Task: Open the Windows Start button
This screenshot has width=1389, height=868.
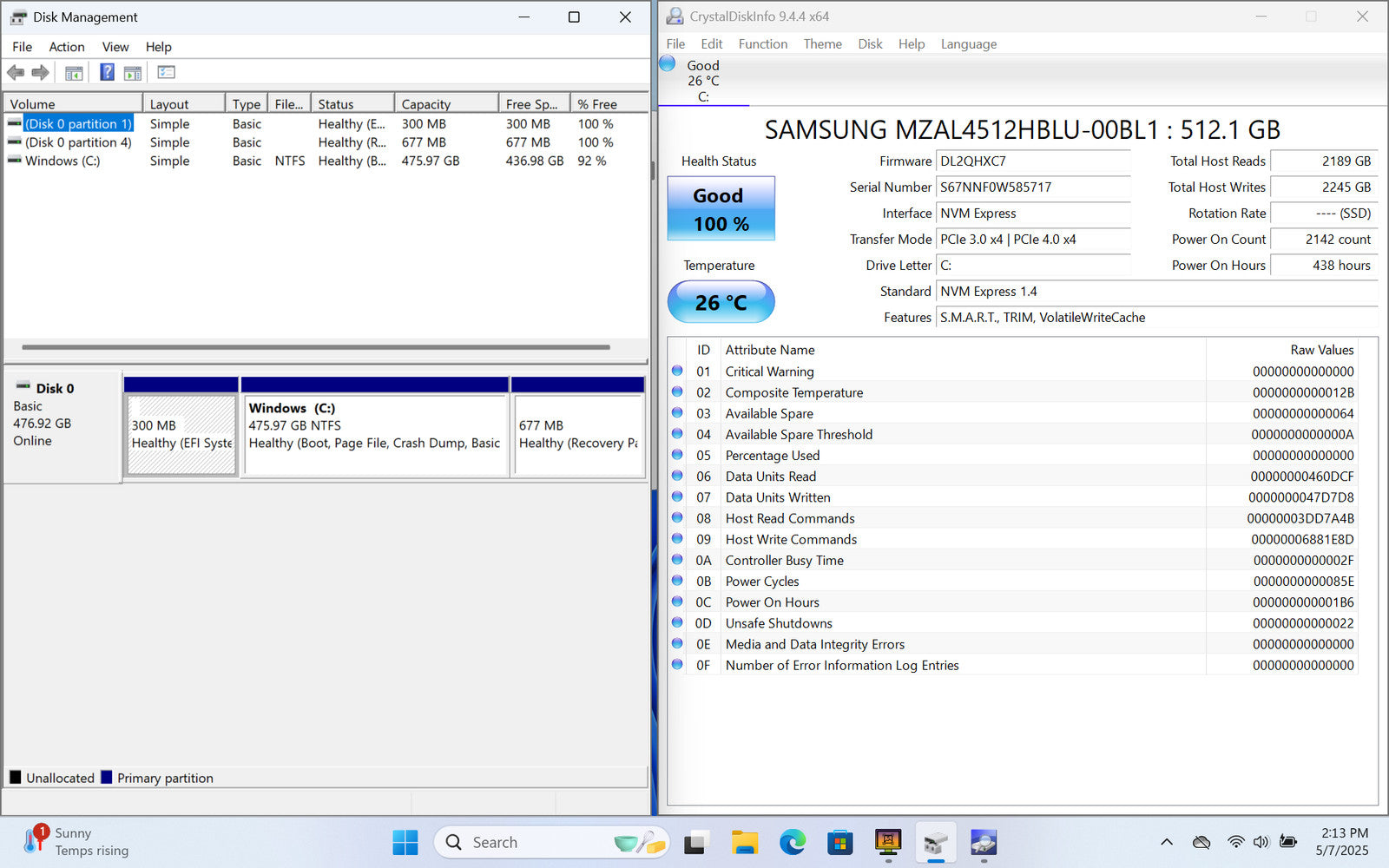Action: (x=405, y=842)
